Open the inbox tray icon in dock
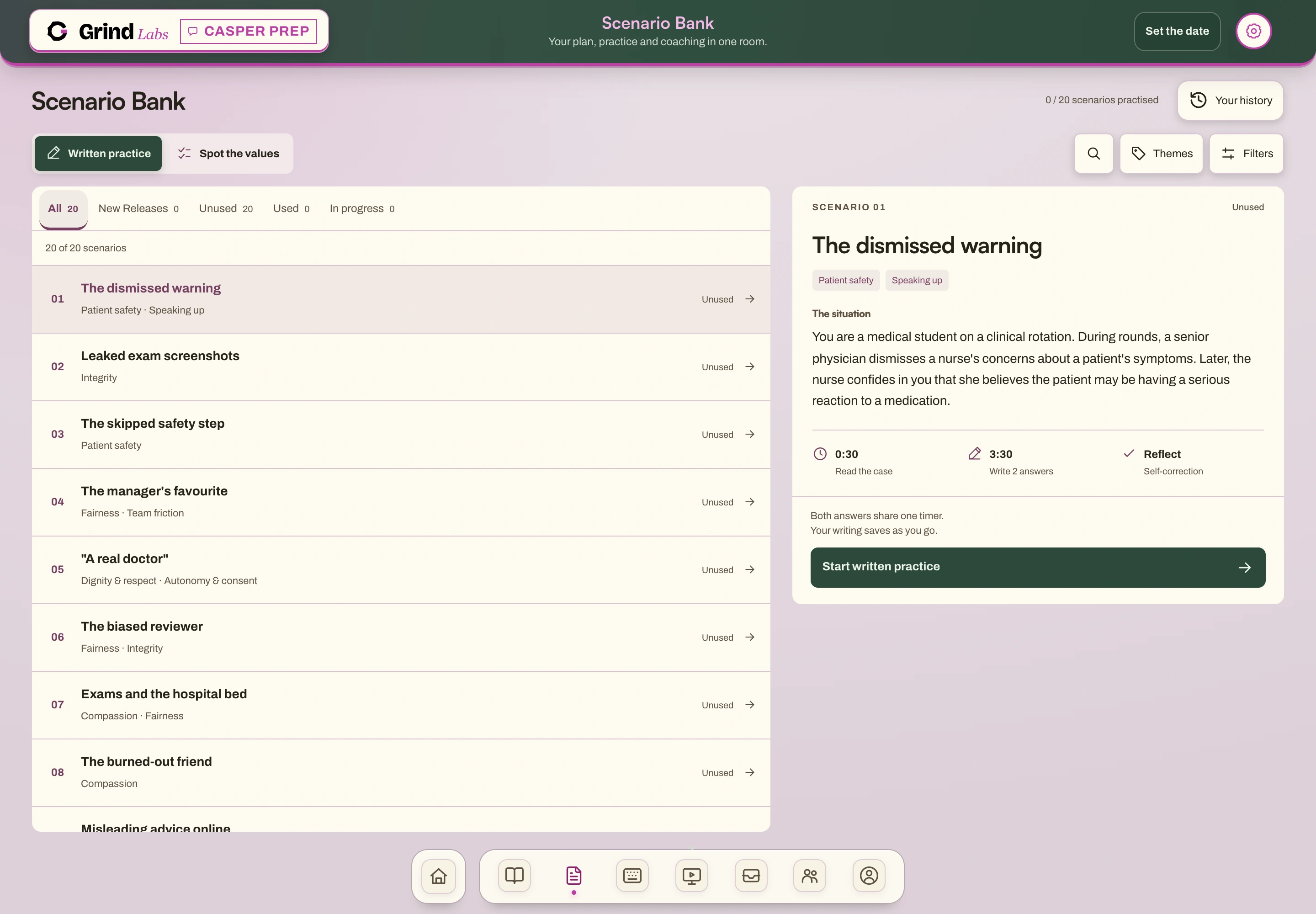Screen dimensions: 1316x914 point(751,876)
